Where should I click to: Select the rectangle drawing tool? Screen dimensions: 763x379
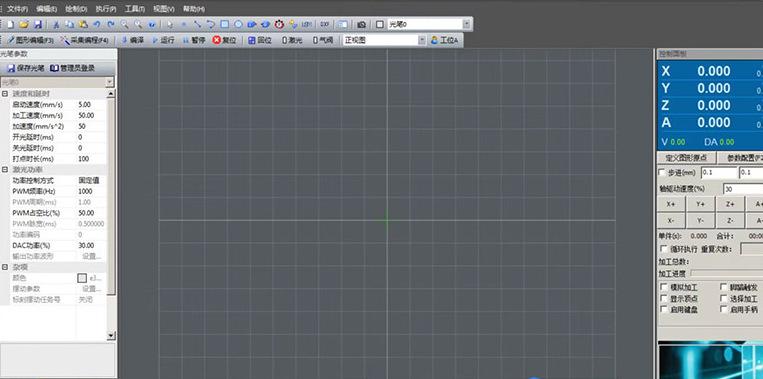(224, 24)
